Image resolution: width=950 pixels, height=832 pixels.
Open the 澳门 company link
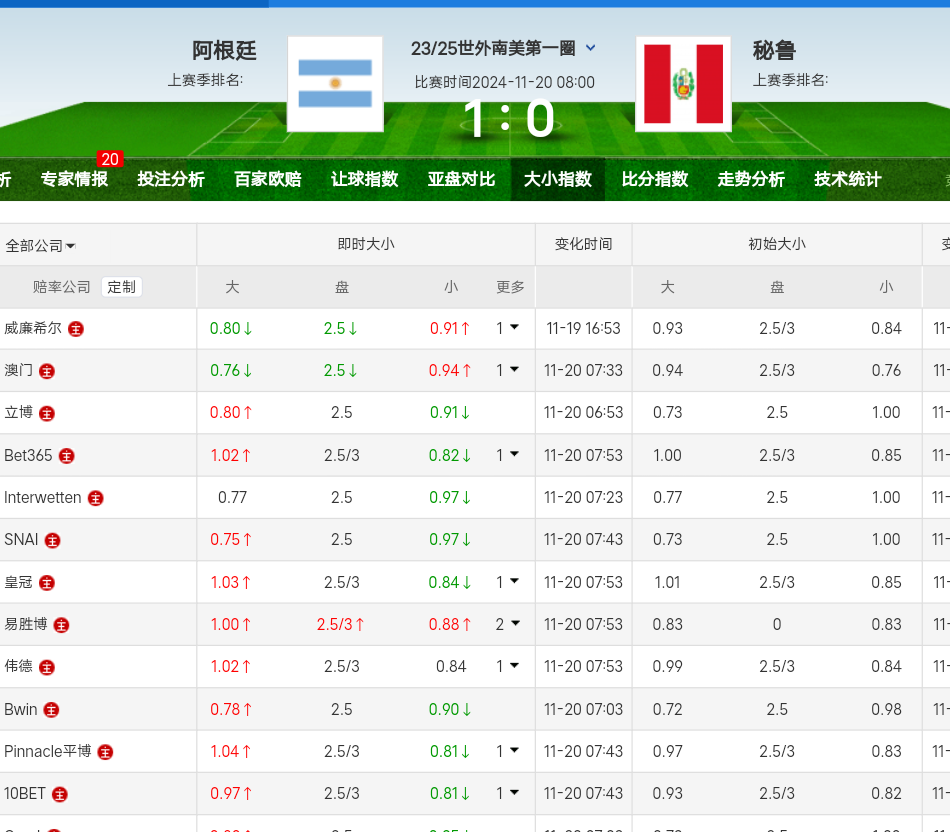click(18, 370)
